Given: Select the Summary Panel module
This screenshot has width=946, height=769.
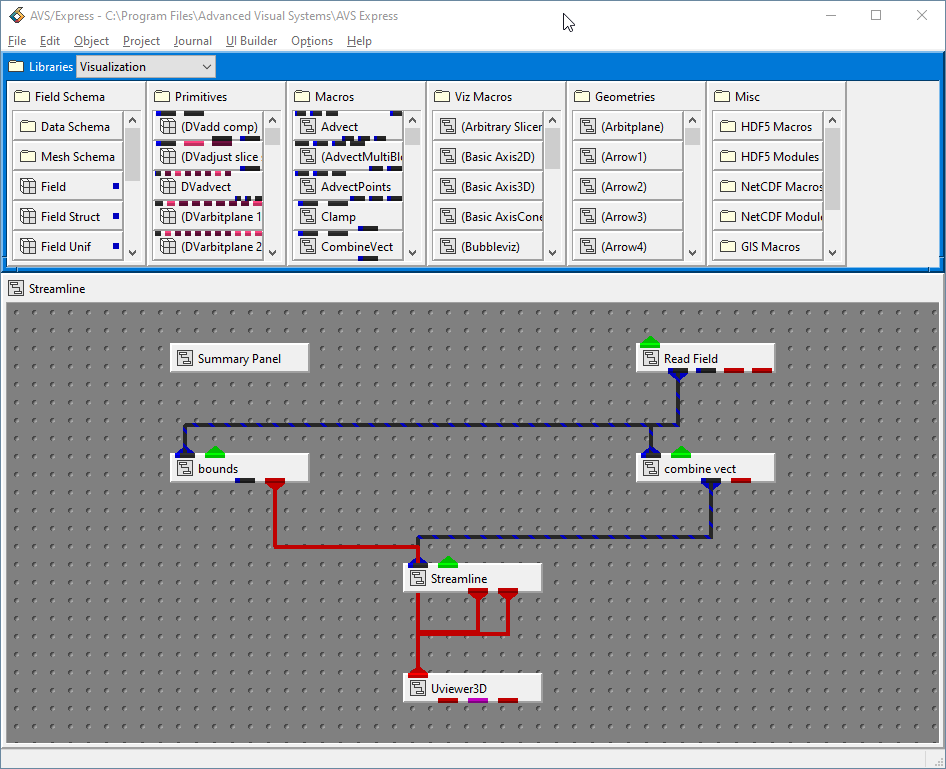Looking at the screenshot, I should point(240,358).
